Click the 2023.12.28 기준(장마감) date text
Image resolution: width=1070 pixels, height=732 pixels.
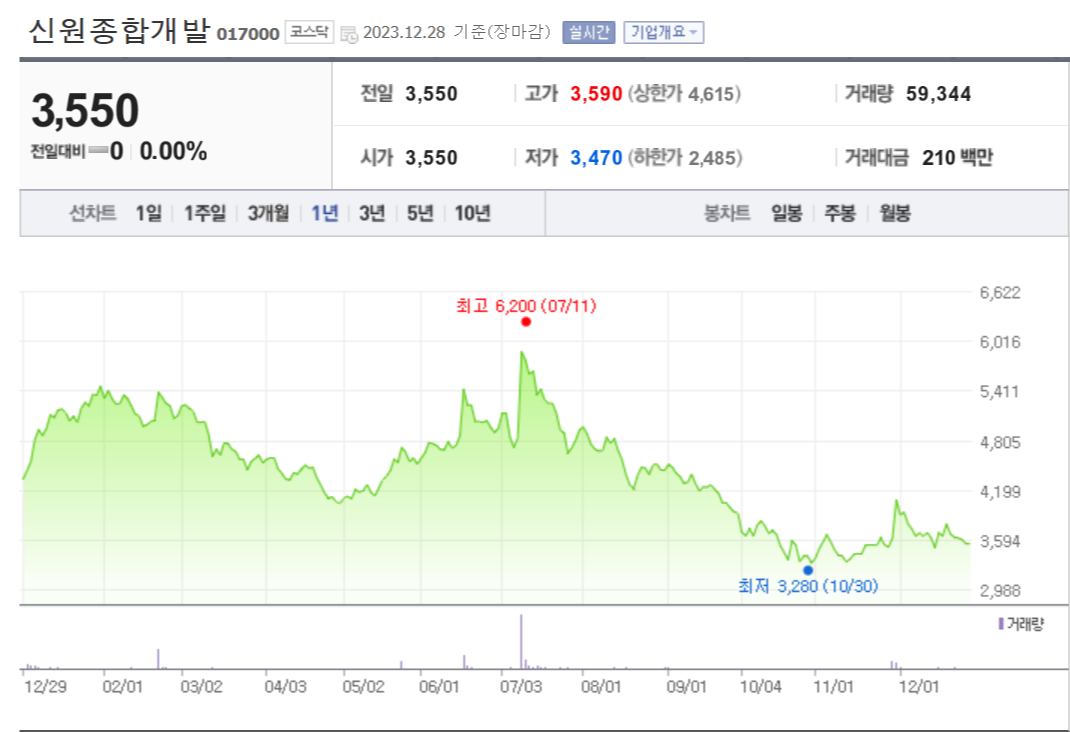tap(457, 32)
